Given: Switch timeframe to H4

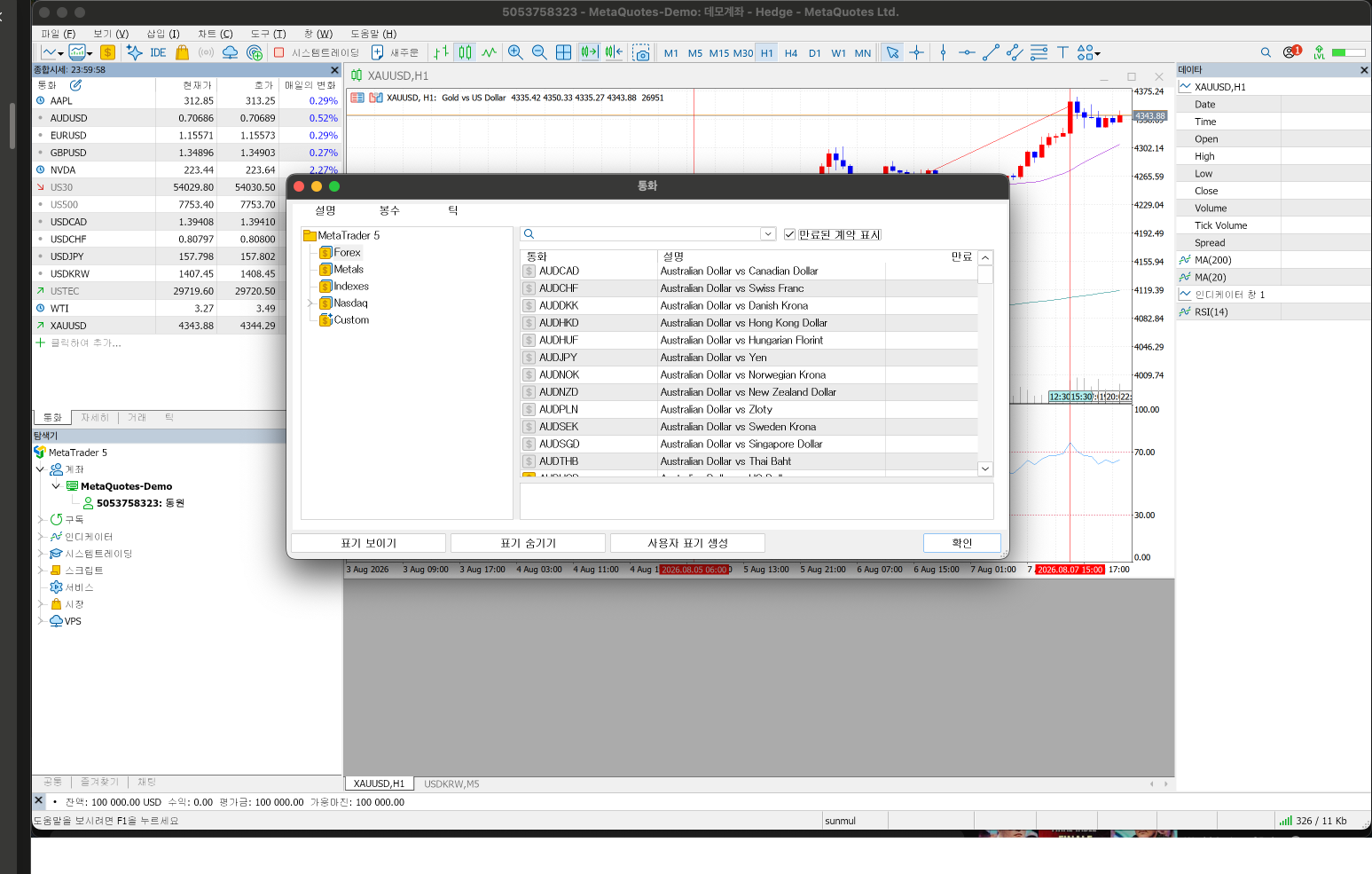Looking at the screenshot, I should pos(791,53).
